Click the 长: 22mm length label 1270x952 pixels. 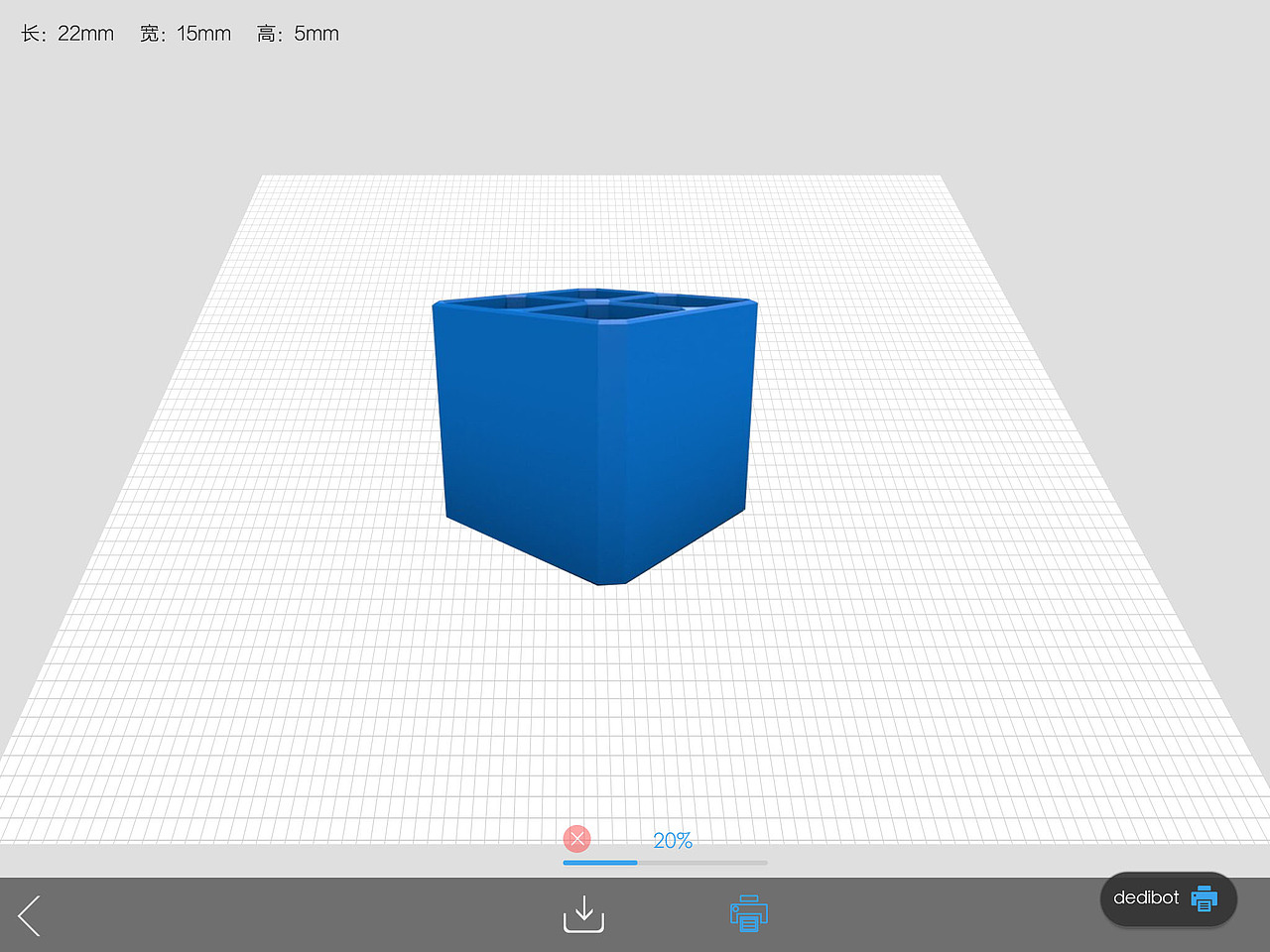tap(67, 34)
